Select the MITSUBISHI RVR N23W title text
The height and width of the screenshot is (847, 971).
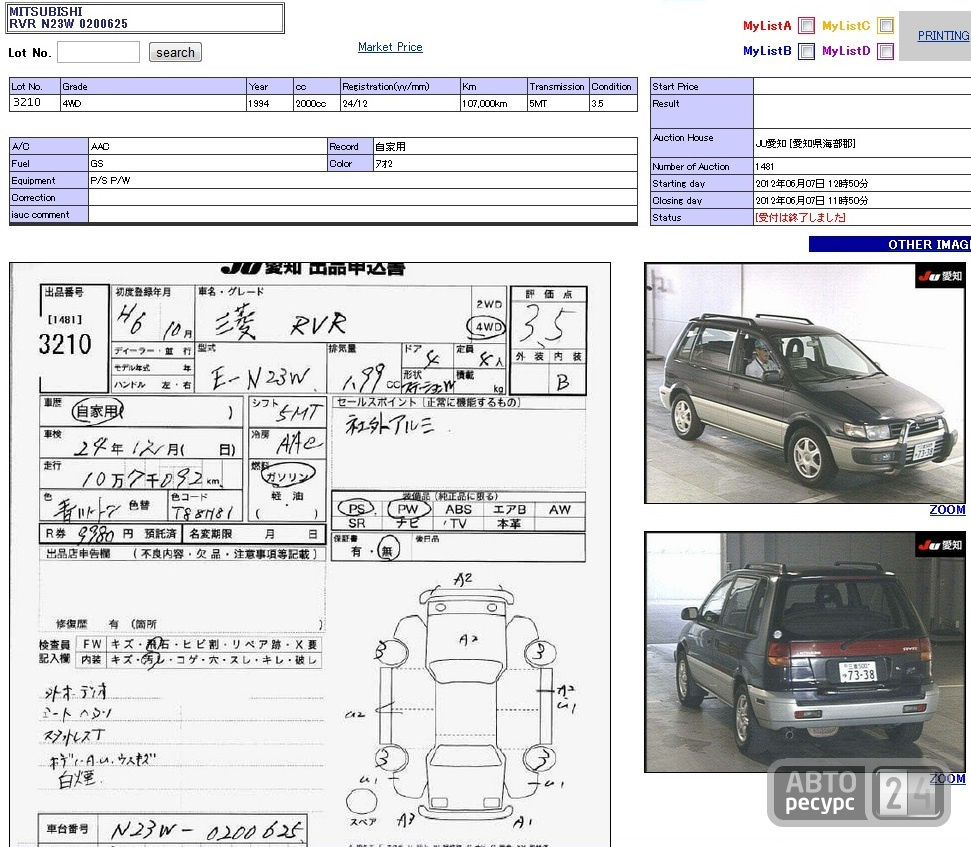point(68,17)
